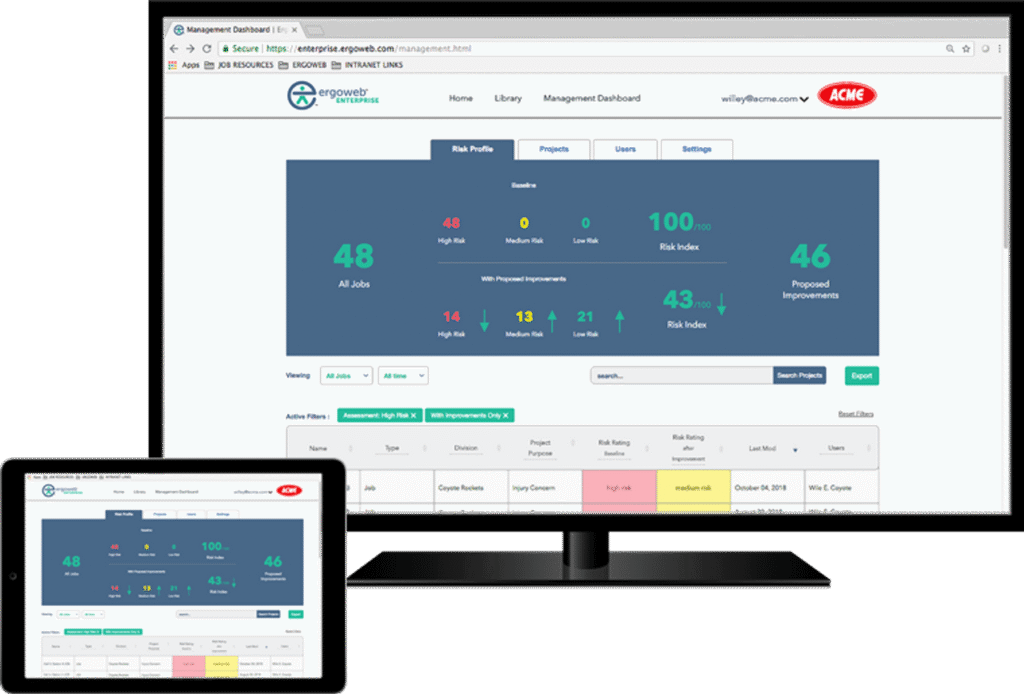
Task: Click the browser back arrow
Action: point(174,48)
